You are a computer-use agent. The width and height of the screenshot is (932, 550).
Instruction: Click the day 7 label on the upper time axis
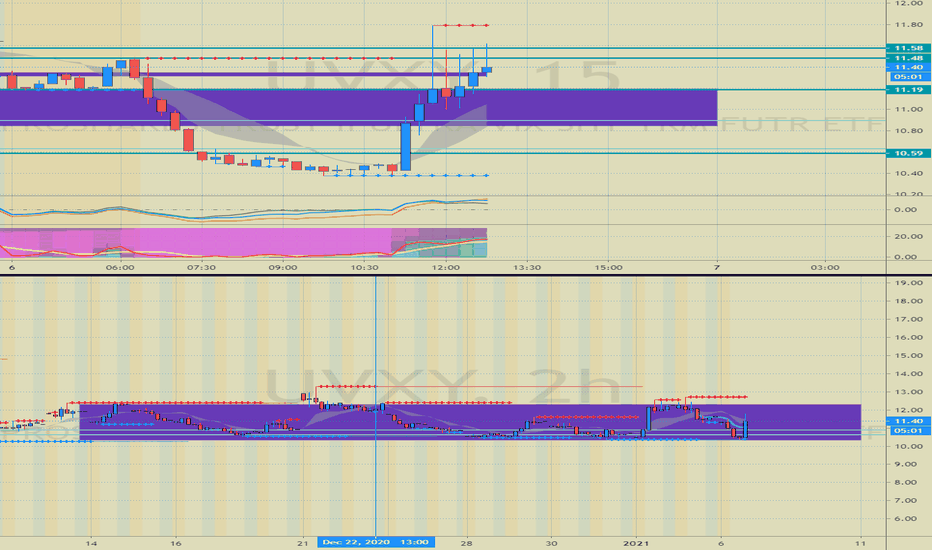click(717, 268)
